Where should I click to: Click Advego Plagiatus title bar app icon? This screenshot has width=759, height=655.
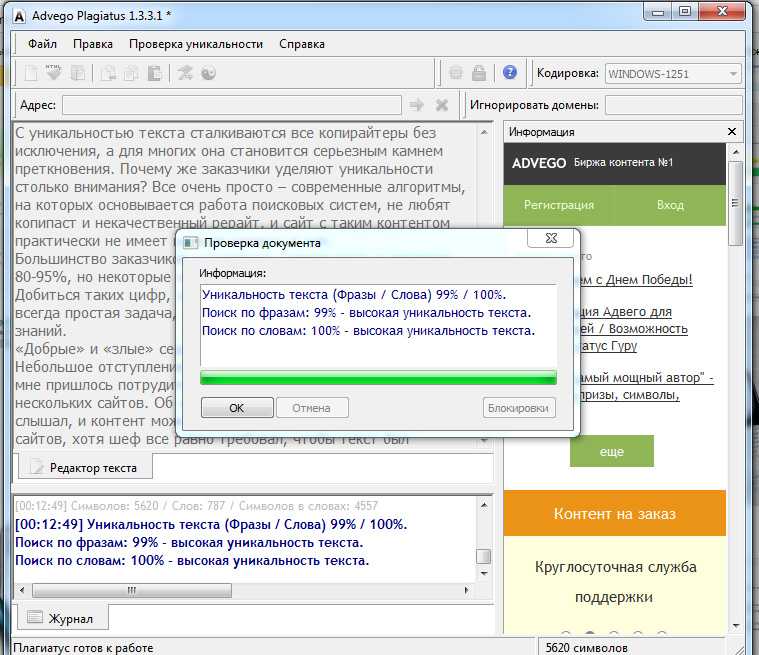pos(19,16)
